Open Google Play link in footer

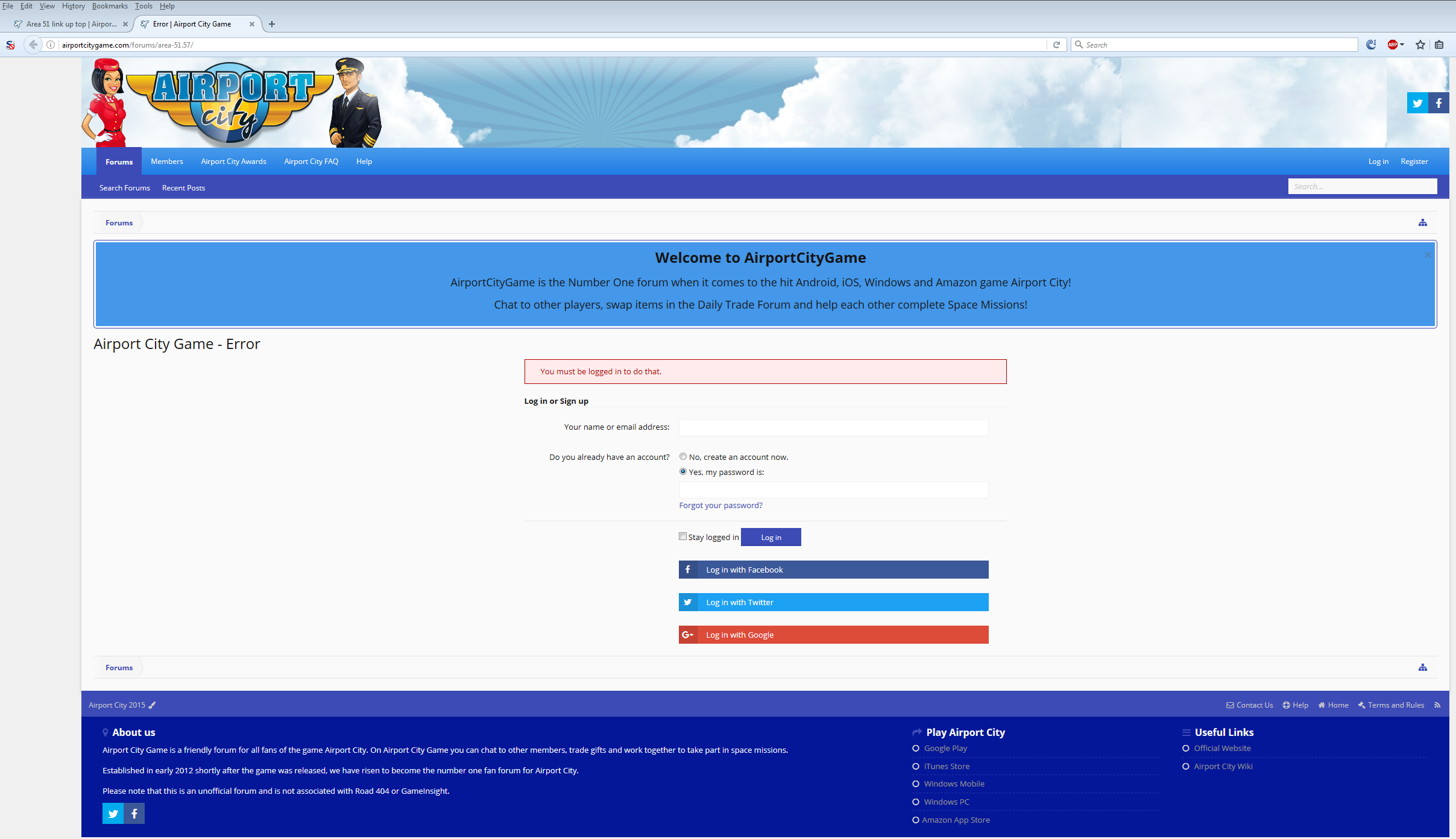(945, 748)
